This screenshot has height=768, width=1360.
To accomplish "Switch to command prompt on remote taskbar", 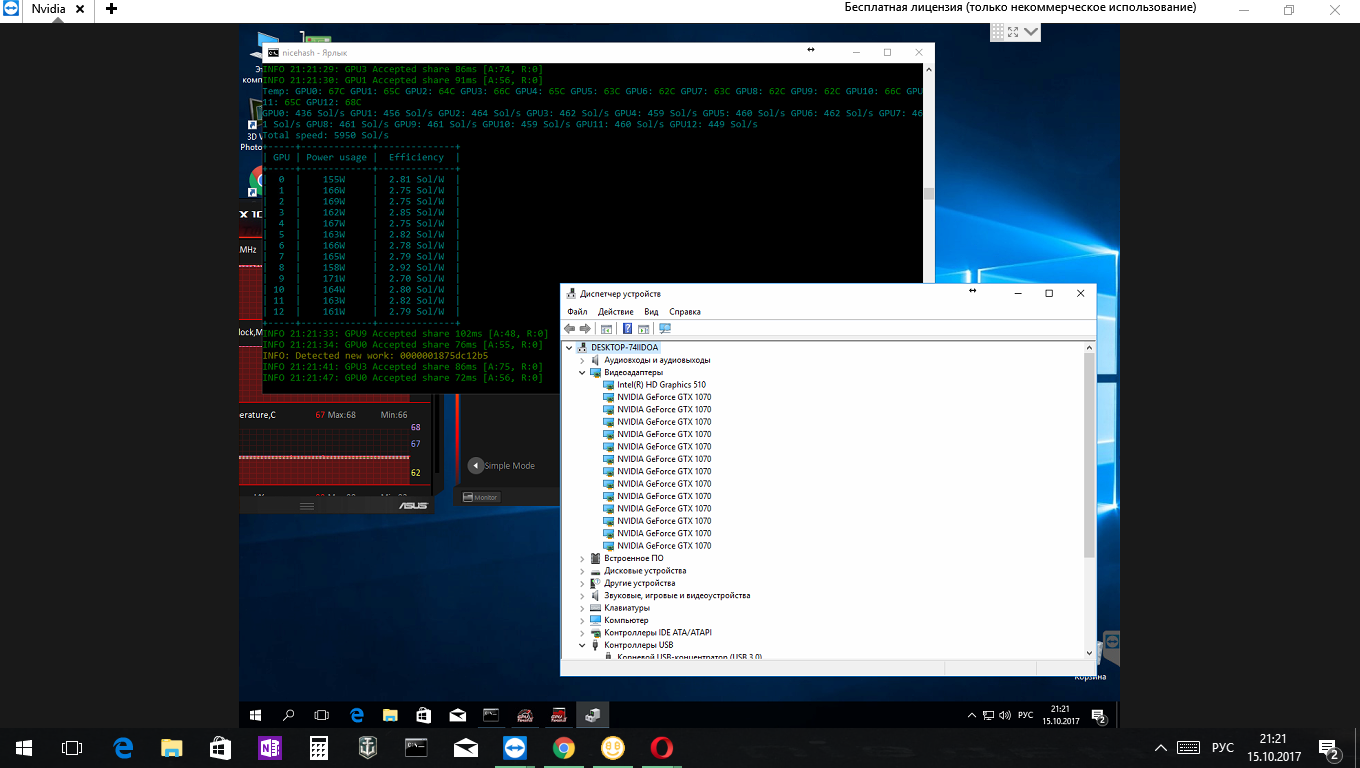I will point(491,715).
